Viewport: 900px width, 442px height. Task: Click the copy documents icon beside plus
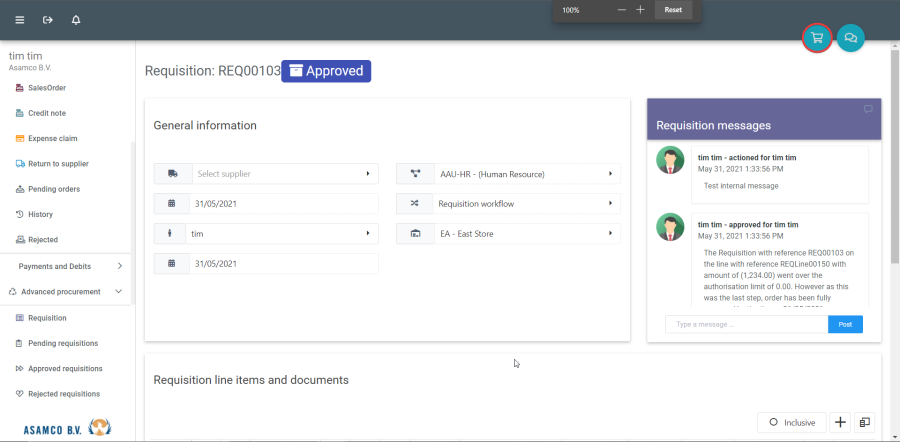865,423
